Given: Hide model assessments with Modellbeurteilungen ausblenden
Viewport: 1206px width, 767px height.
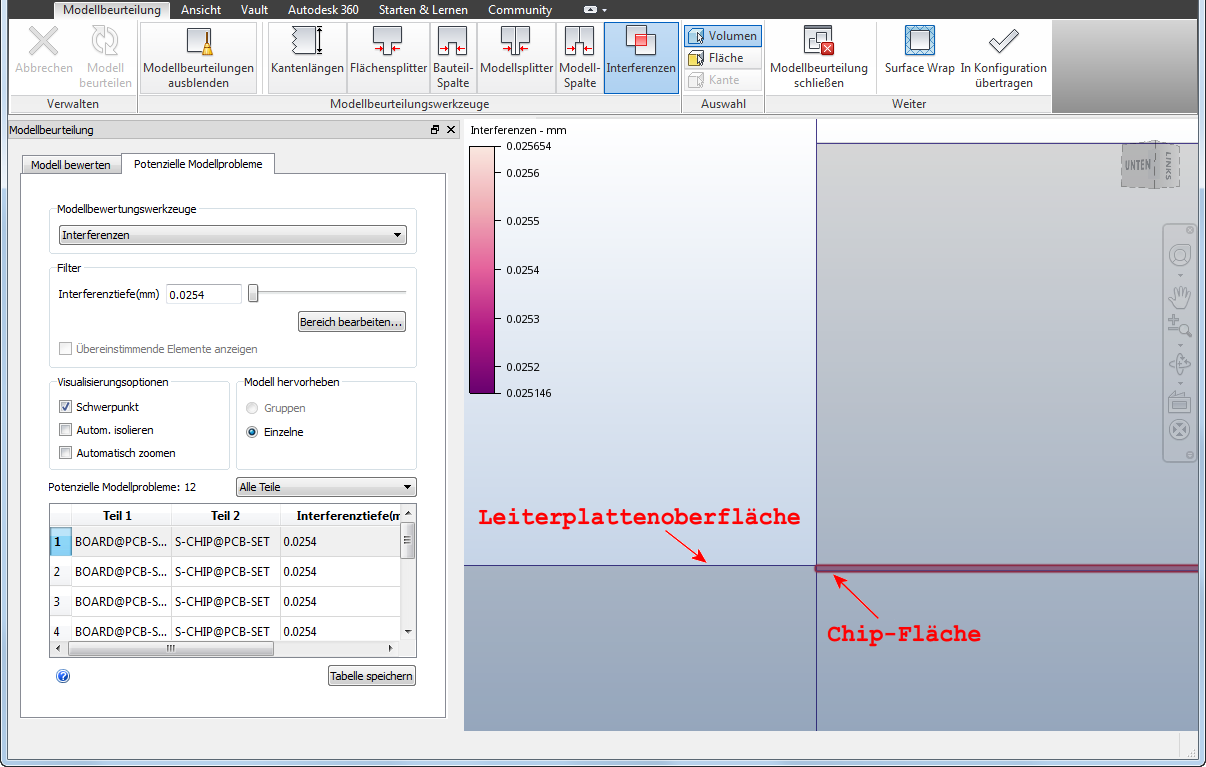Looking at the screenshot, I should click(x=198, y=57).
